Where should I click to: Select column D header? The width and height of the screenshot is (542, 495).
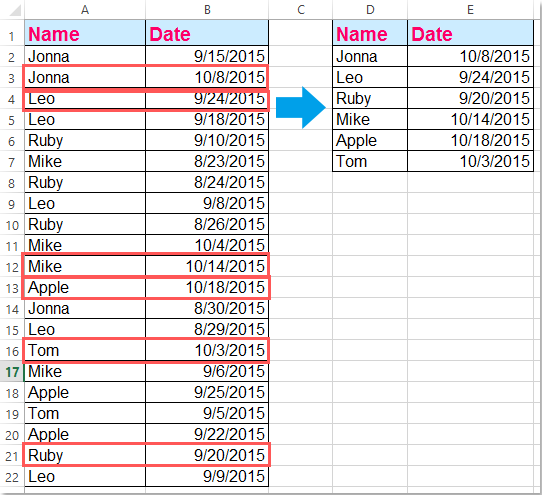370,10
